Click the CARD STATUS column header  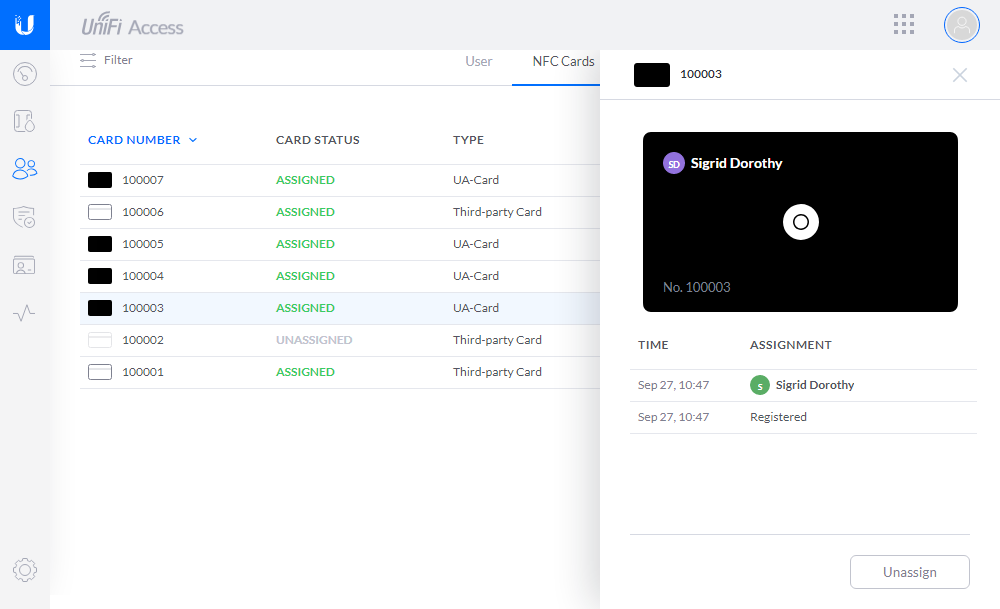(318, 140)
